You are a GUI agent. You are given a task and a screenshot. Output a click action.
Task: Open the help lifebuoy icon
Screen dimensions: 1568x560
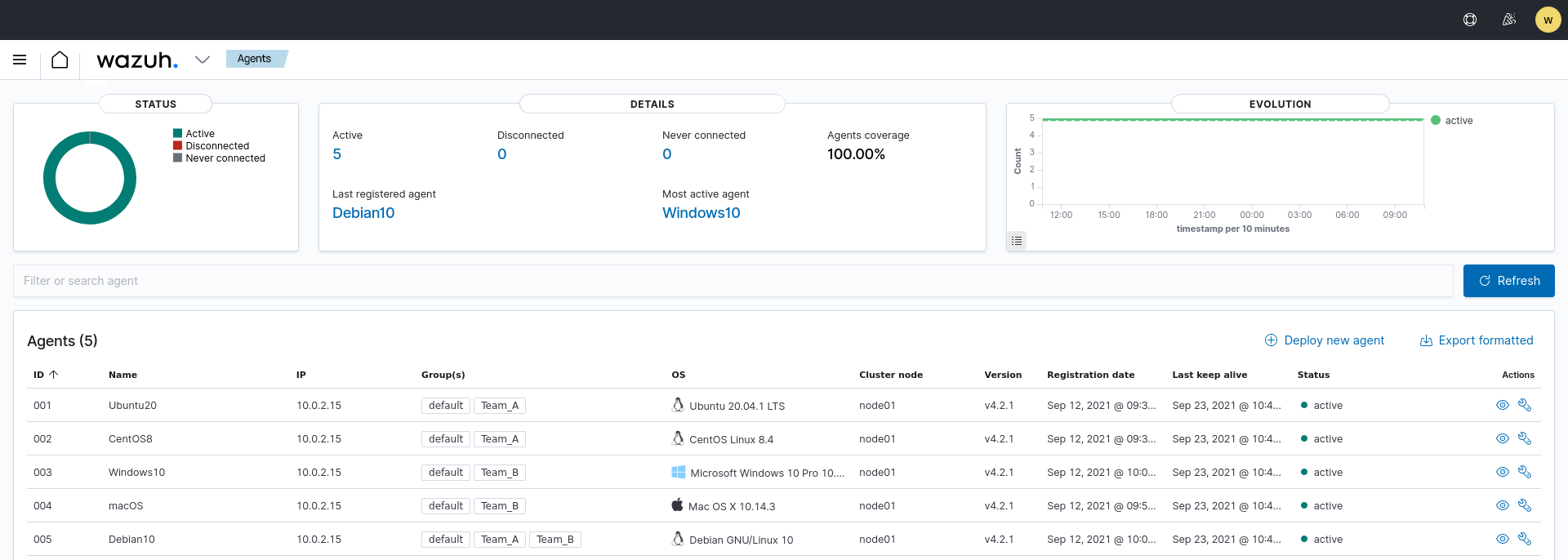pos(1470,20)
